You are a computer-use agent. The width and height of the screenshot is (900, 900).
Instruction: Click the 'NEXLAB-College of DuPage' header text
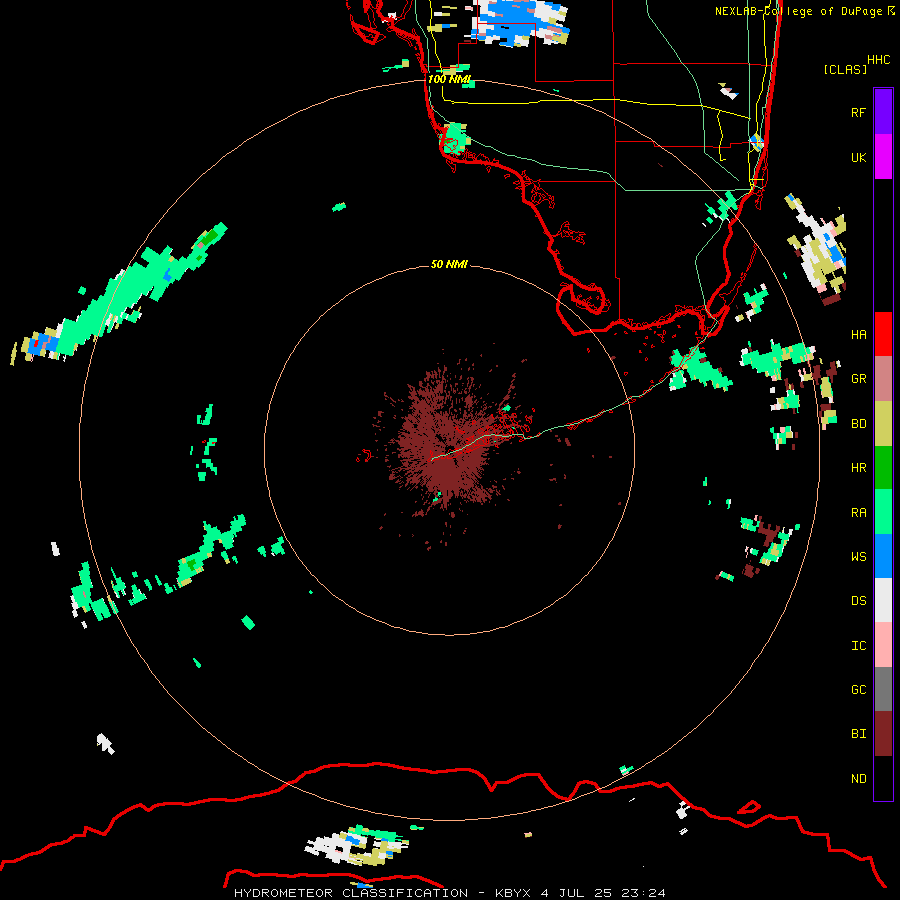click(x=798, y=11)
